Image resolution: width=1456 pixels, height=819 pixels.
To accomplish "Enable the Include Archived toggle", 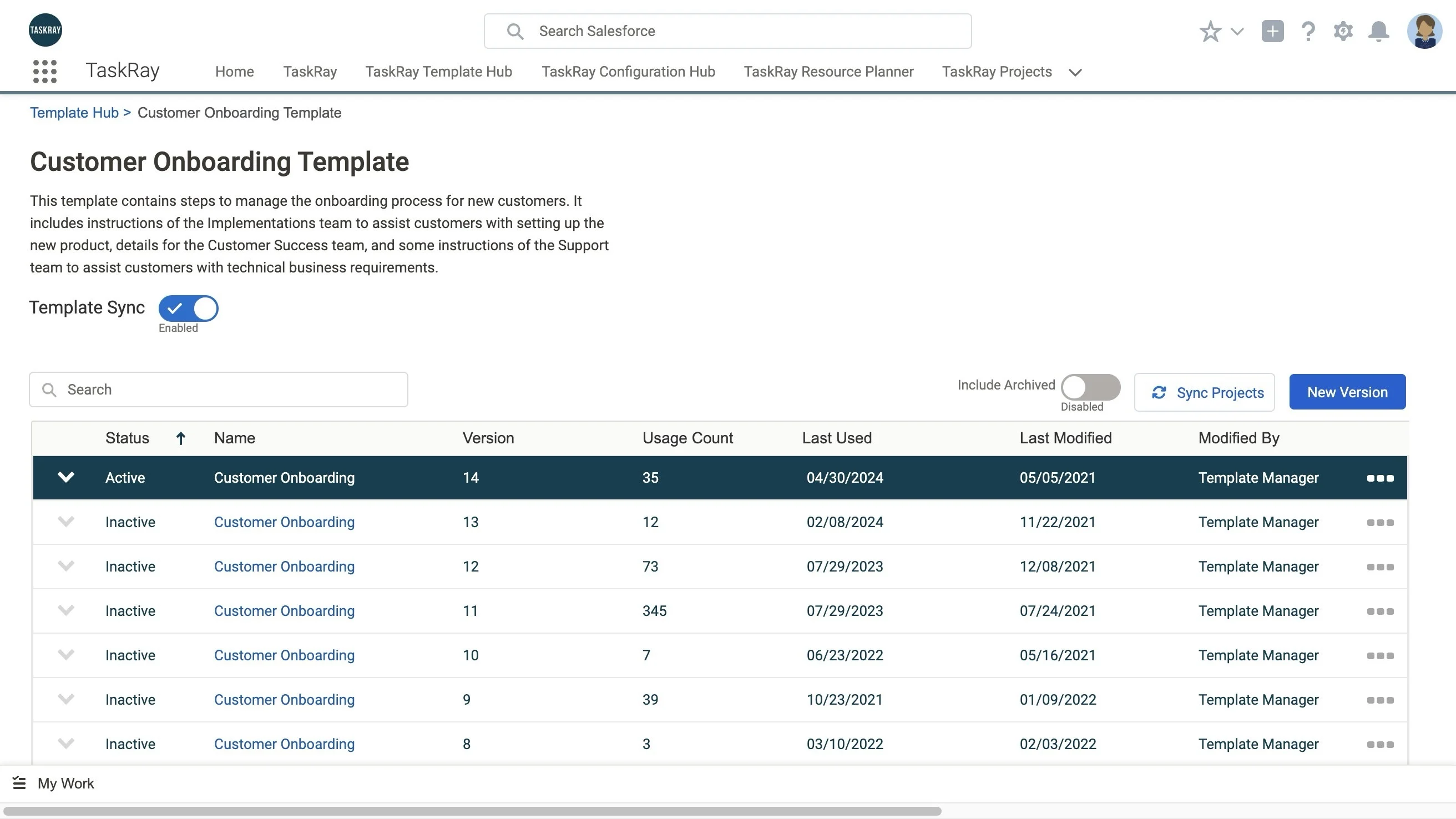I will [1090, 387].
